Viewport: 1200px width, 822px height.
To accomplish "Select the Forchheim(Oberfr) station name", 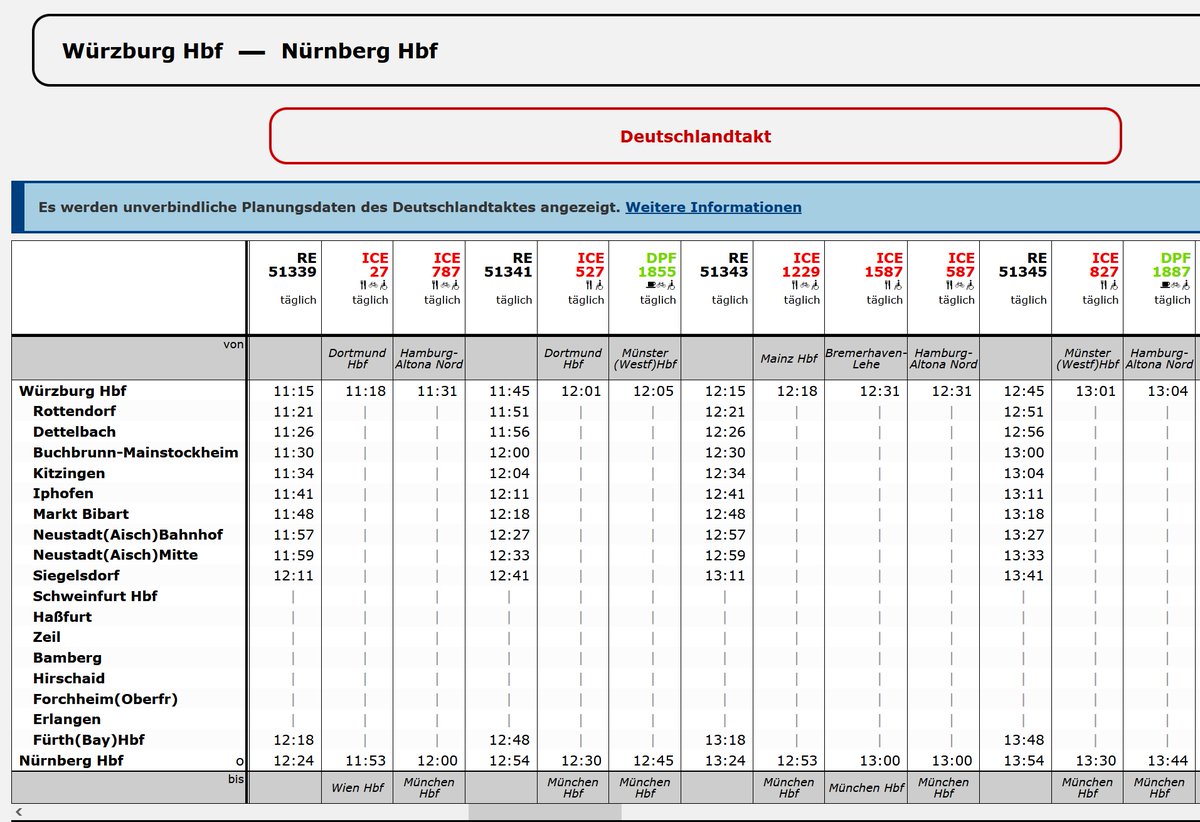I will tap(105, 698).
